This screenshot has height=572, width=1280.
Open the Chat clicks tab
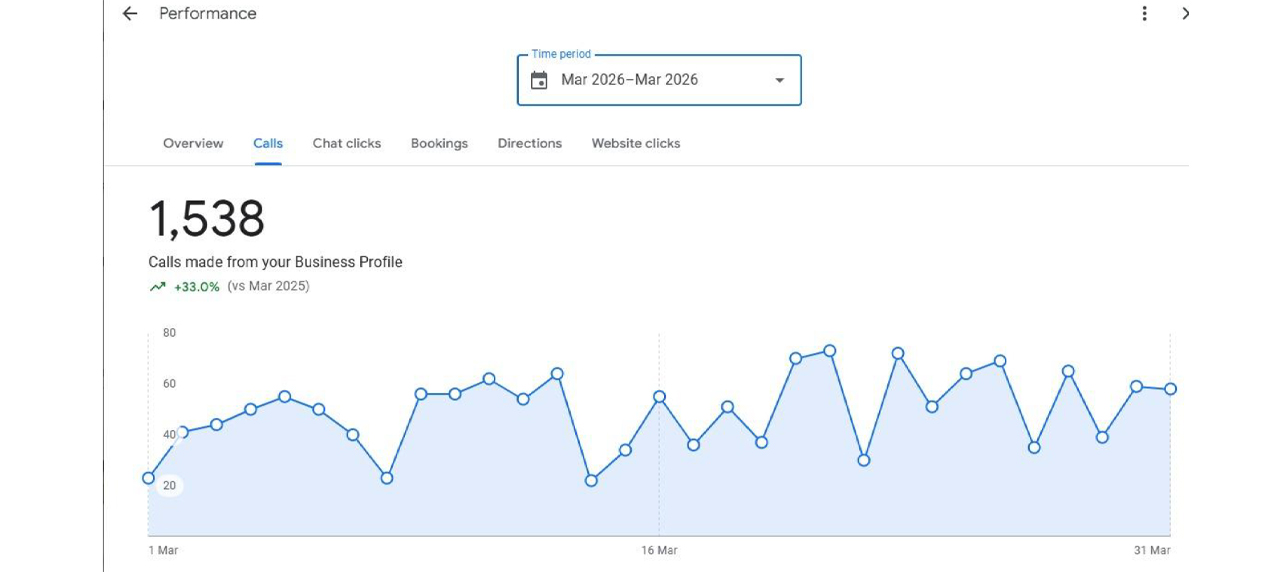tap(347, 143)
